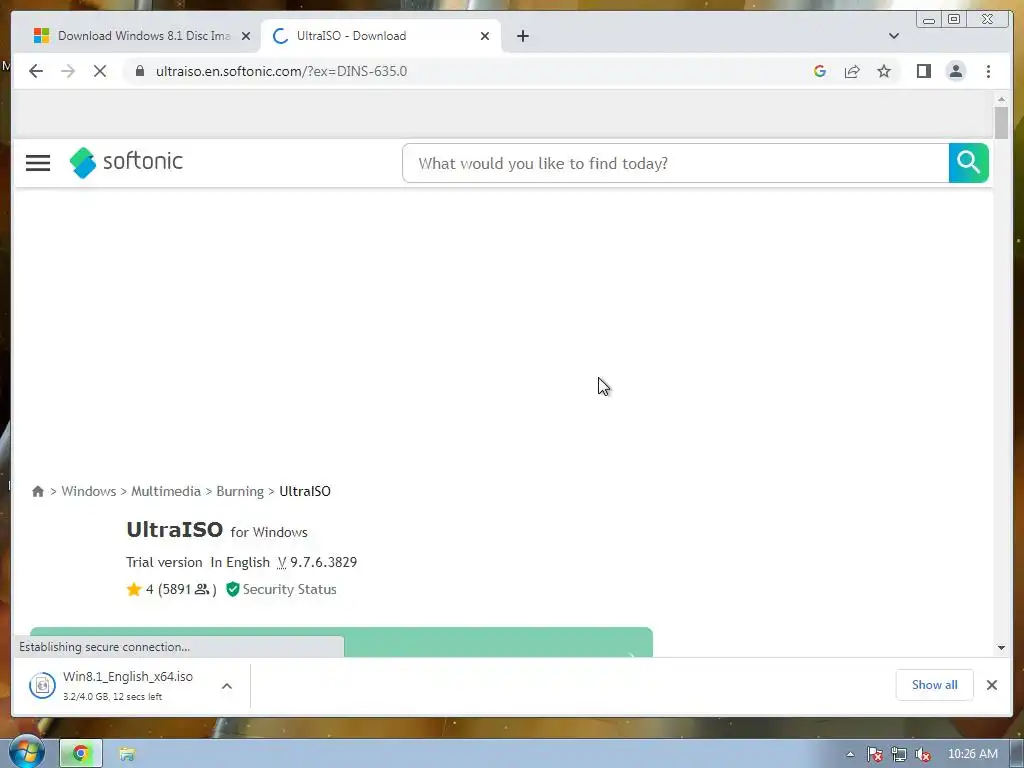View site info lock icon

pyautogui.click(x=139, y=71)
